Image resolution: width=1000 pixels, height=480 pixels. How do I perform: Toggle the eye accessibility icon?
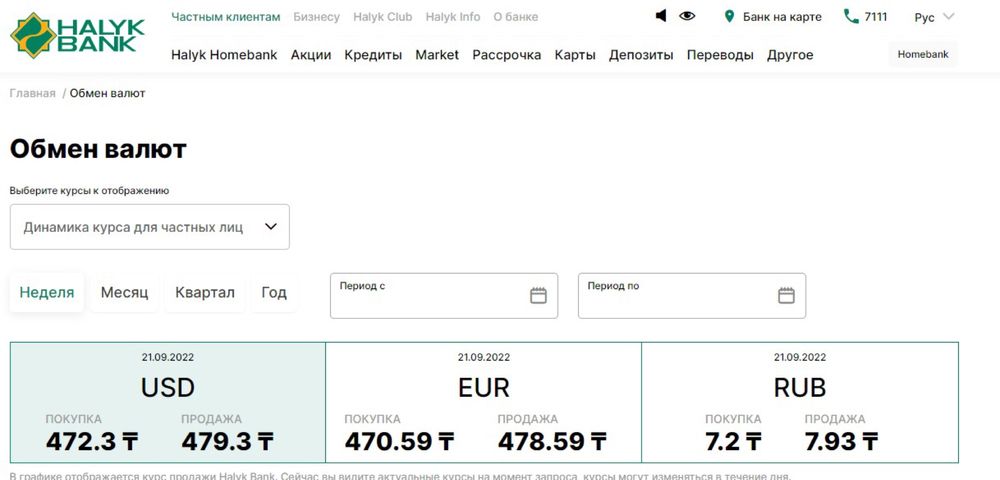pyautogui.click(x=687, y=16)
